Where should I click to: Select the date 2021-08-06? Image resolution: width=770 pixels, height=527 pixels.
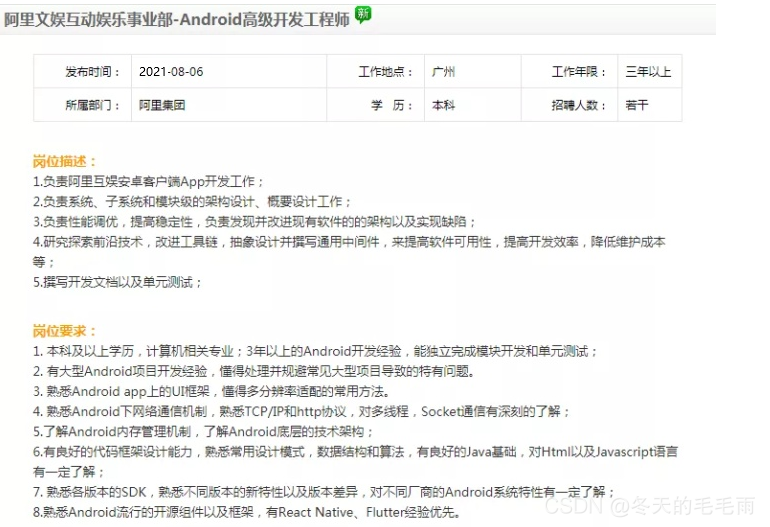pyautogui.click(x=171, y=72)
